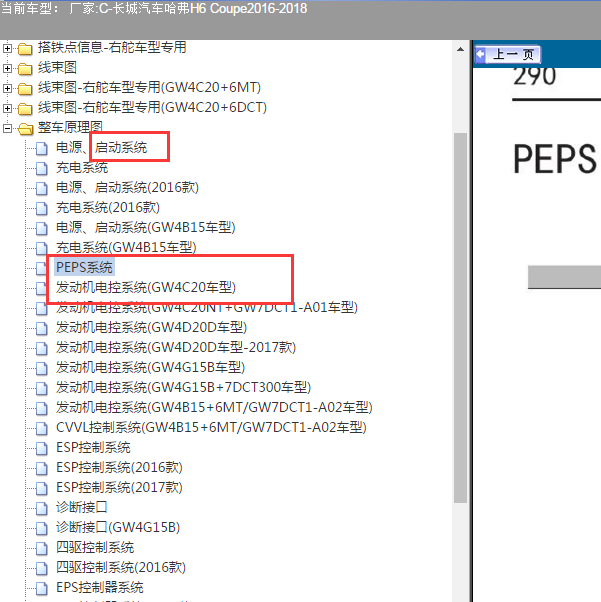Select 发动机电控系统(GW4D20D车型) entry

151,327
